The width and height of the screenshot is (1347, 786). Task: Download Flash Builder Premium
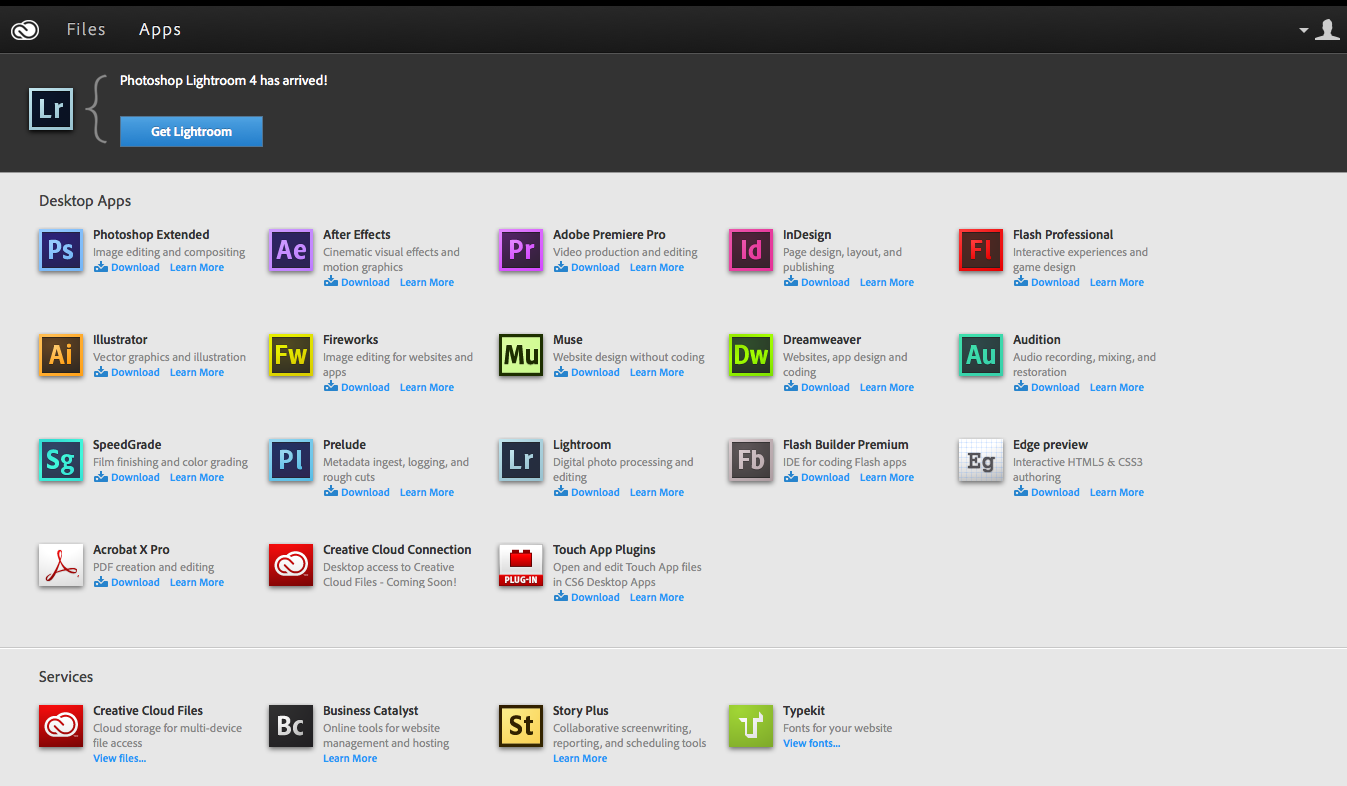pos(817,477)
